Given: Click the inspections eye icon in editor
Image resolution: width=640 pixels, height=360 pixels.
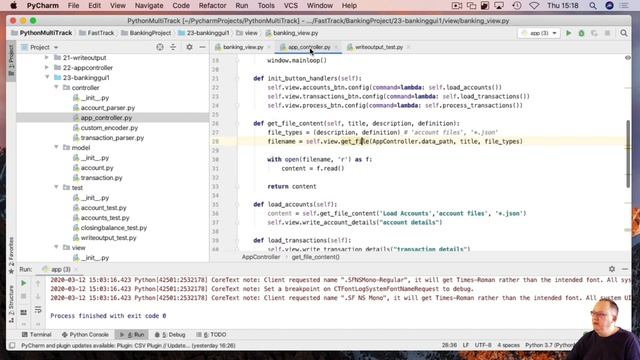Looking at the screenshot, I should coord(628,58).
